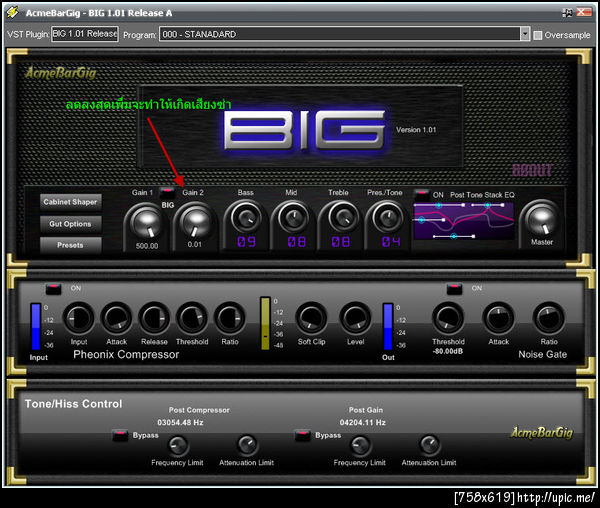Click the Mid value display 08
The height and width of the screenshot is (508, 600).
click(297, 242)
